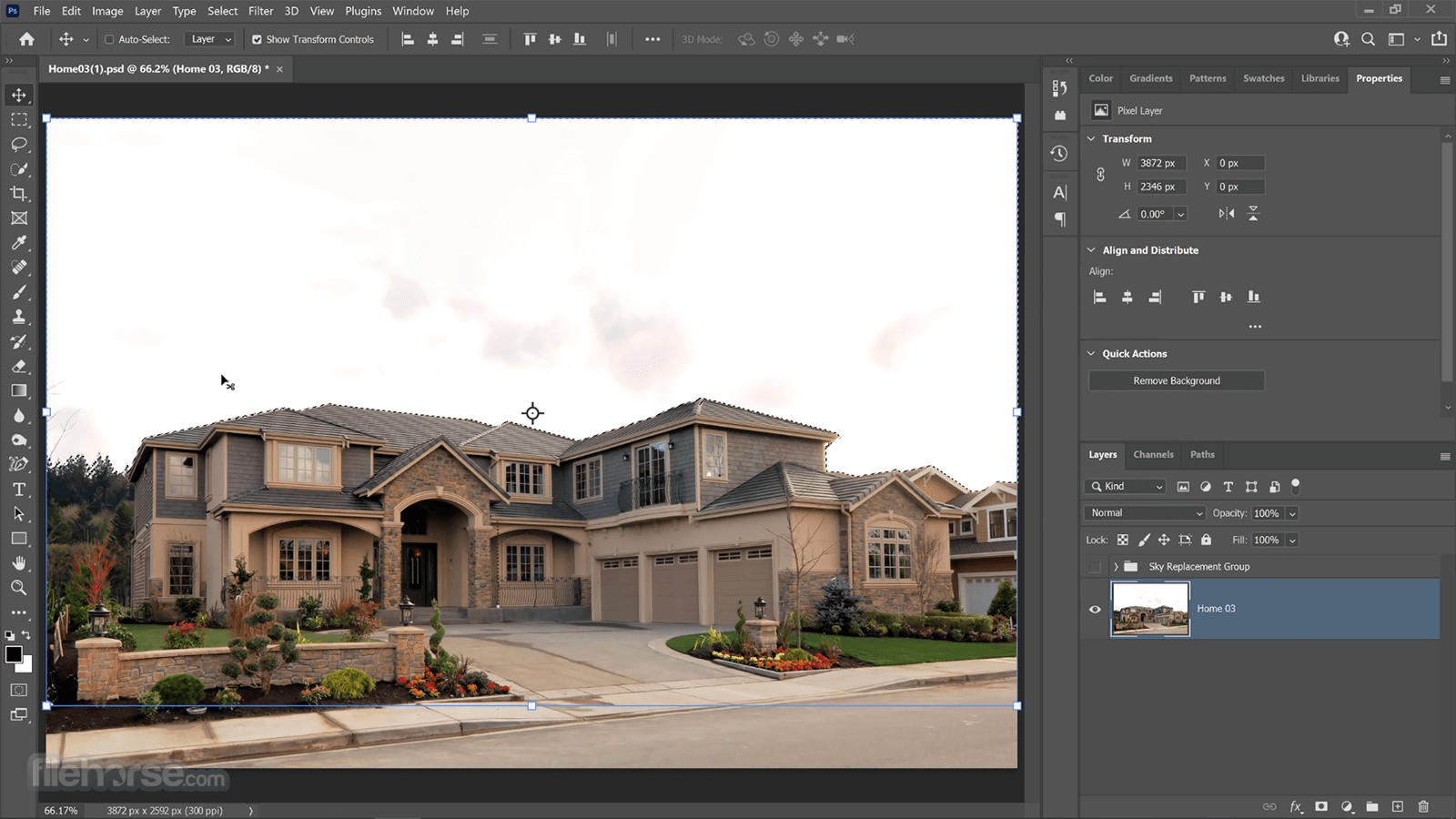Select the Zoom tool

coord(18,588)
